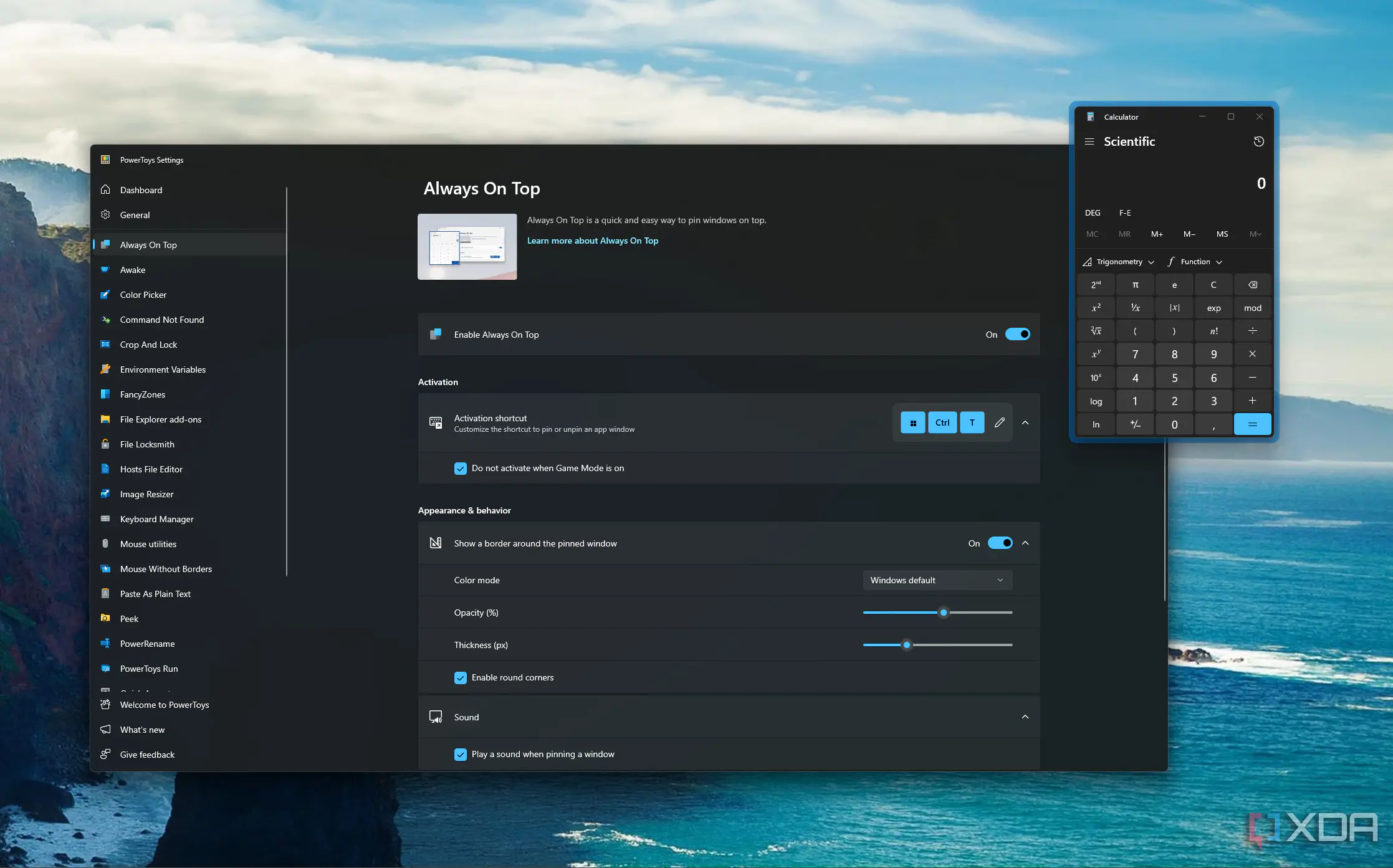Open Learn more about Always On Top link

[x=592, y=241]
